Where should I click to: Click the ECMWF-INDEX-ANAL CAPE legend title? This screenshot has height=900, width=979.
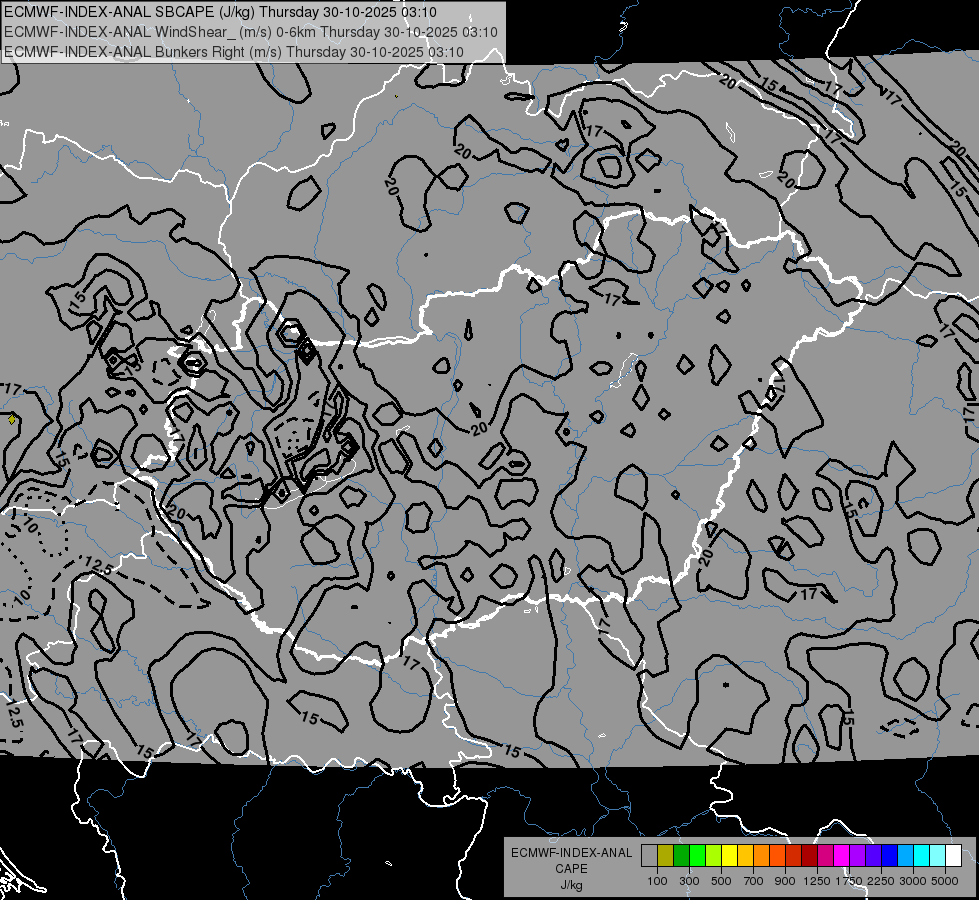pyautogui.click(x=571, y=860)
